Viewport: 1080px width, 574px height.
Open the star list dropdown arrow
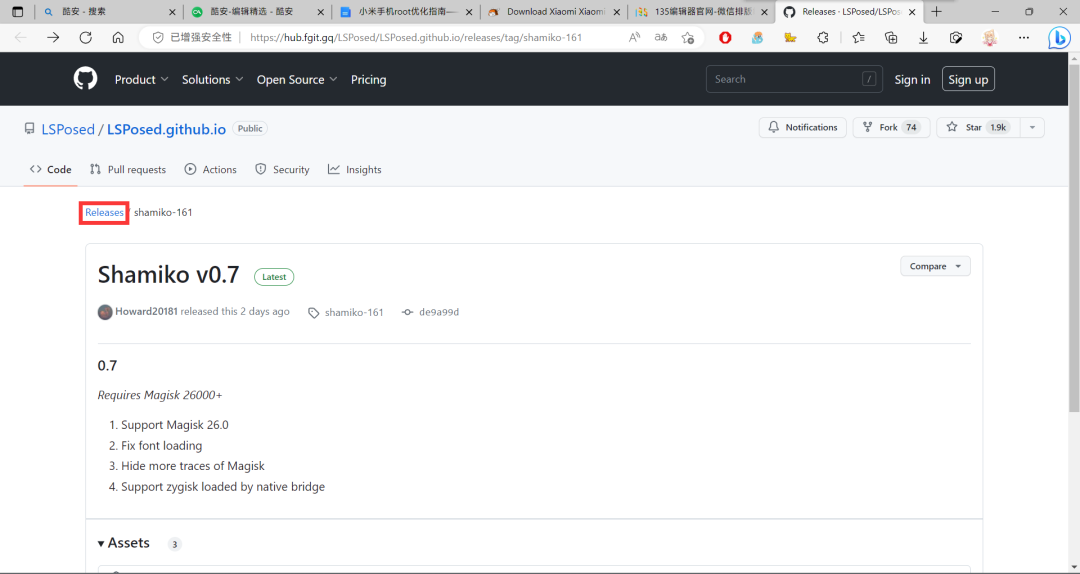[x=1031, y=127]
